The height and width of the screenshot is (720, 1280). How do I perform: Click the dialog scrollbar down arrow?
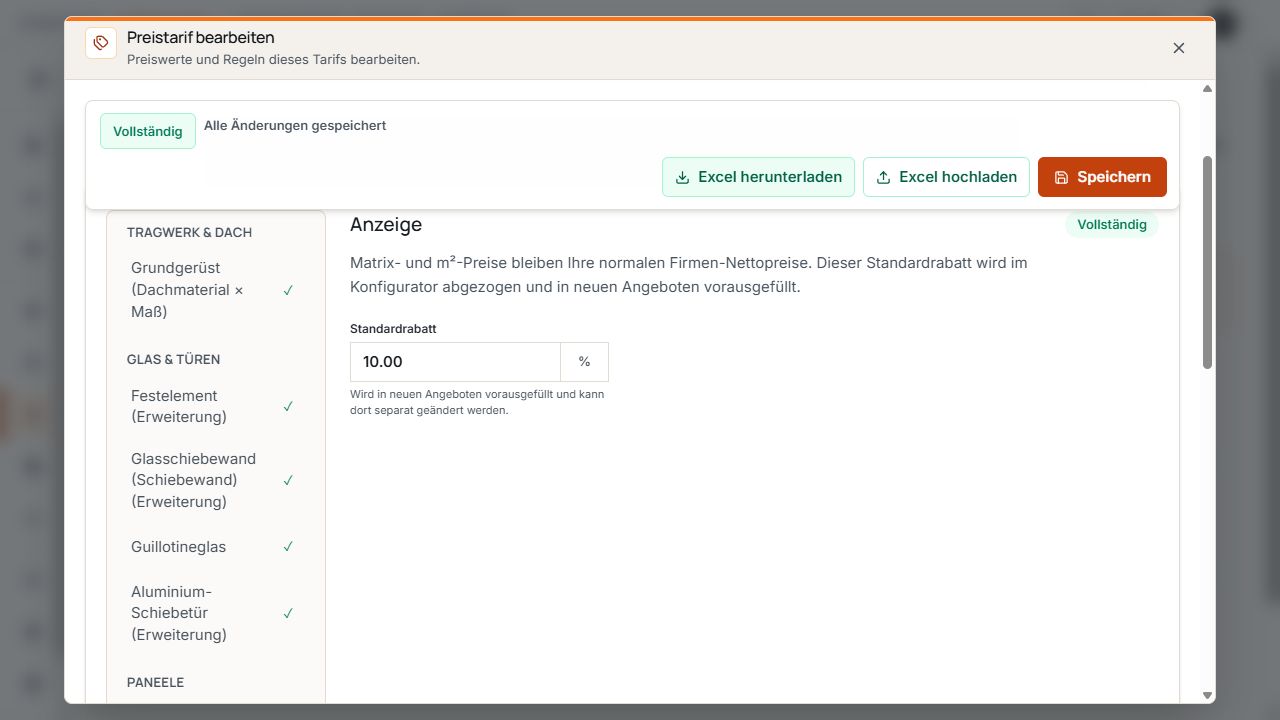point(1207,695)
